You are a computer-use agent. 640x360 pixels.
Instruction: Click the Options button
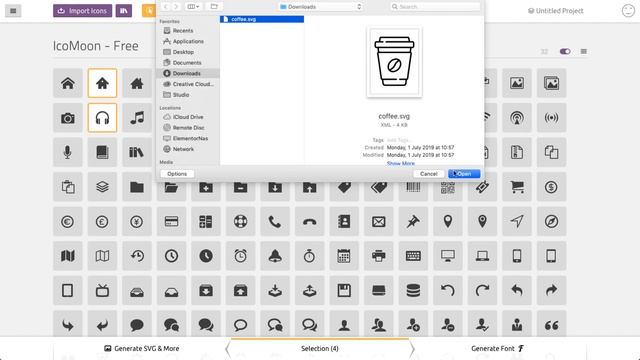coord(177,174)
